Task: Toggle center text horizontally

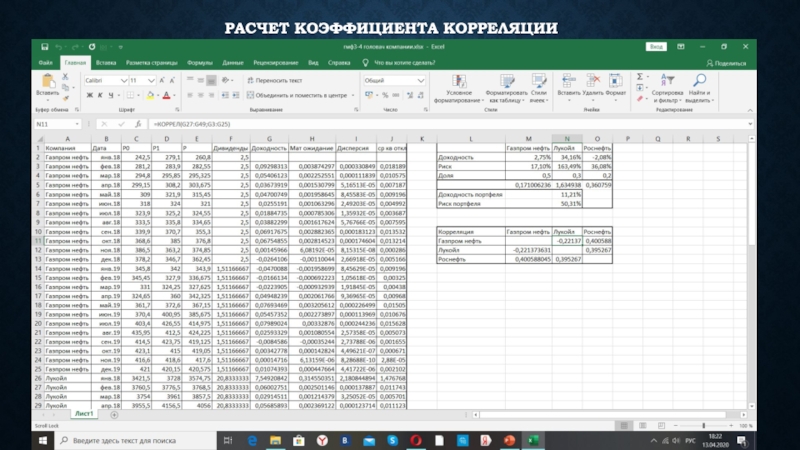Action: (201, 95)
